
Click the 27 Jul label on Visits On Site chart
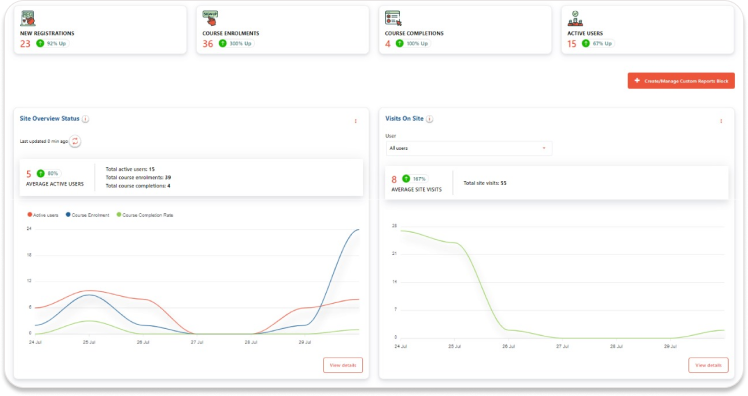tap(562, 346)
